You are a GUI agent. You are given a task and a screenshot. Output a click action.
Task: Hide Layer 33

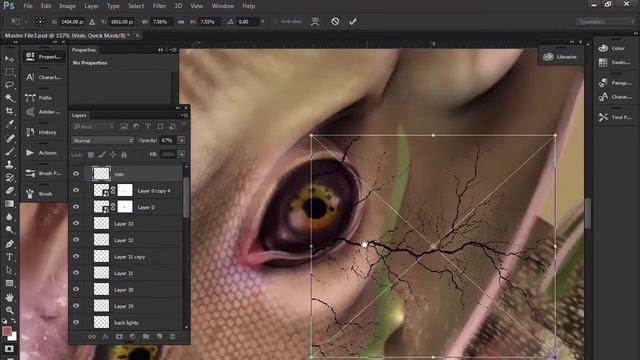[x=76, y=223]
